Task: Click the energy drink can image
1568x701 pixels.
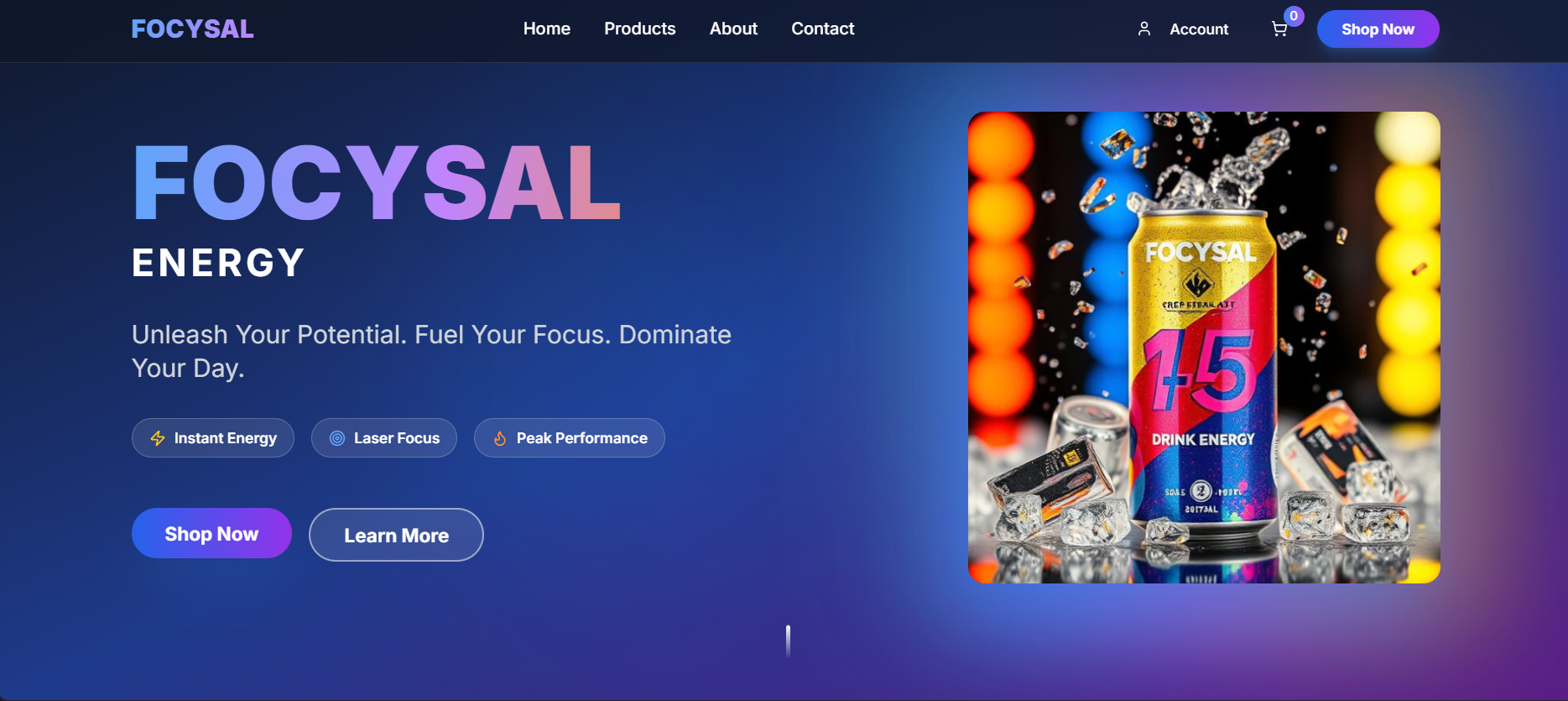Action: click(1204, 348)
